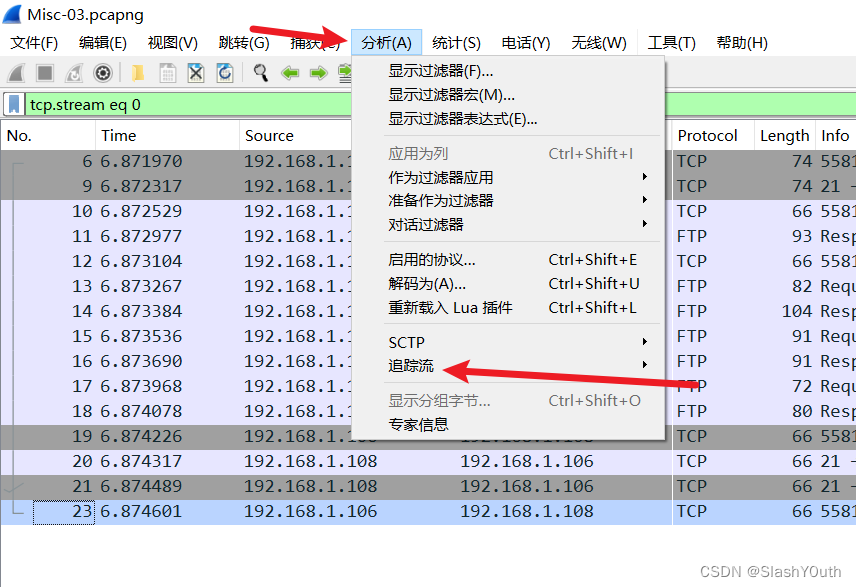Sort by the Protocol column header

pyautogui.click(x=712, y=135)
